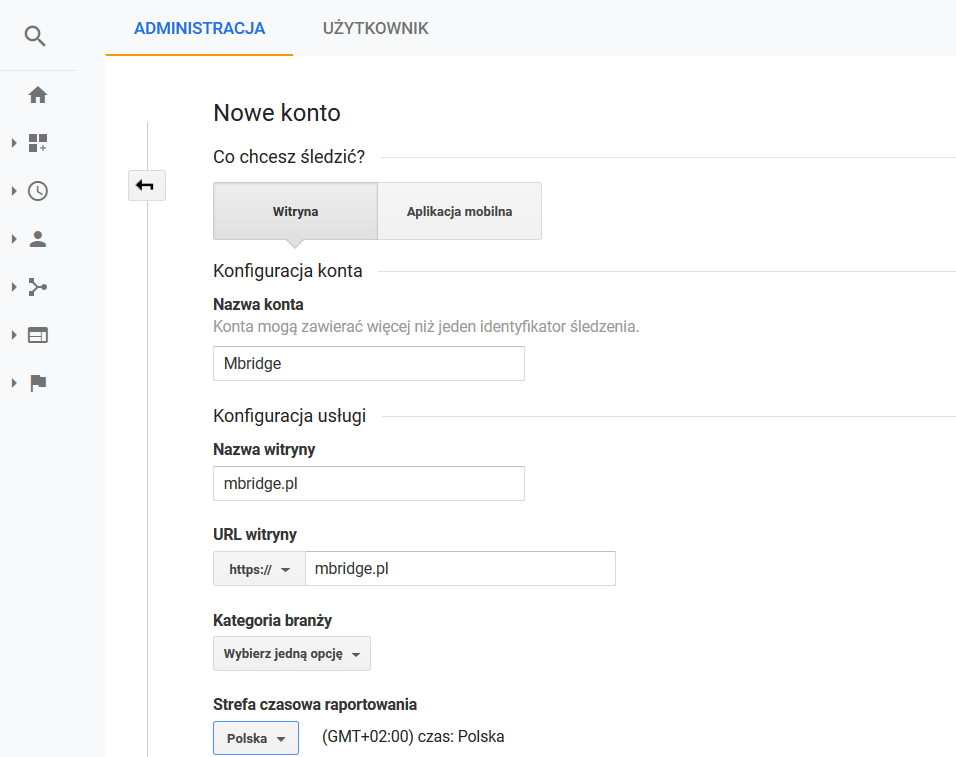Open the Audience person icon
The height and width of the screenshot is (757, 956).
click(38, 239)
